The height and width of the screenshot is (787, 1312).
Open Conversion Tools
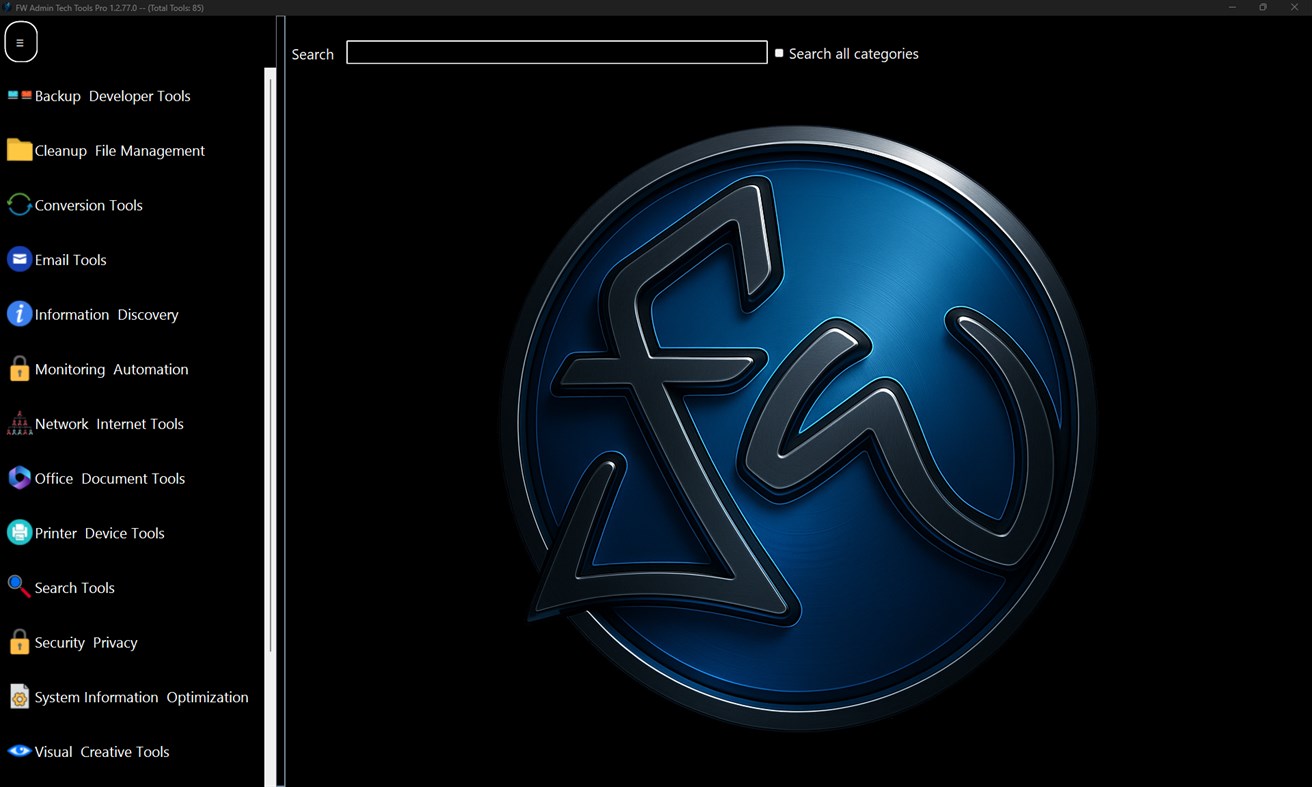click(90, 205)
